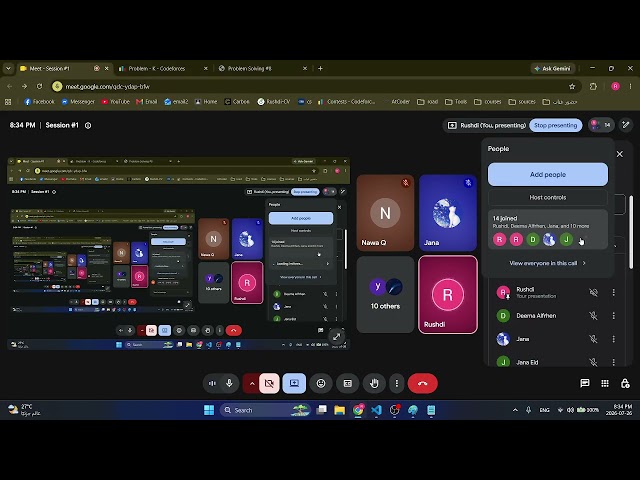Open the annotation sparkle pen icon
The width and height of the screenshot is (640, 480).
coord(626,125)
